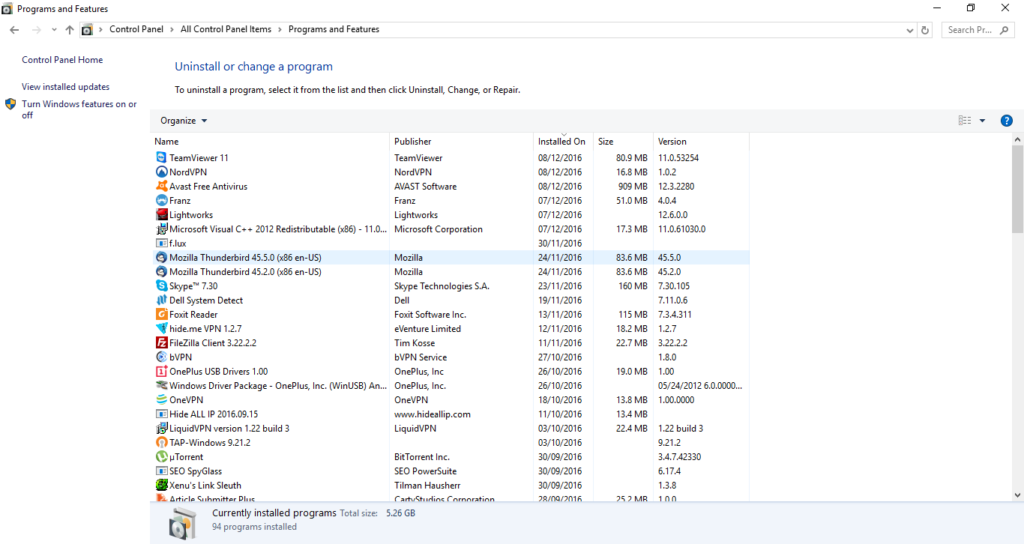Screen dimensions: 1024x544
Task: Open the view options dropdown arrow
Action: tap(982, 121)
